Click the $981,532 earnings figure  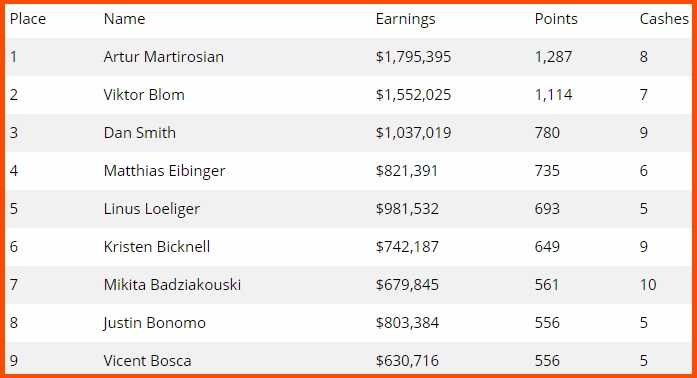pos(407,209)
